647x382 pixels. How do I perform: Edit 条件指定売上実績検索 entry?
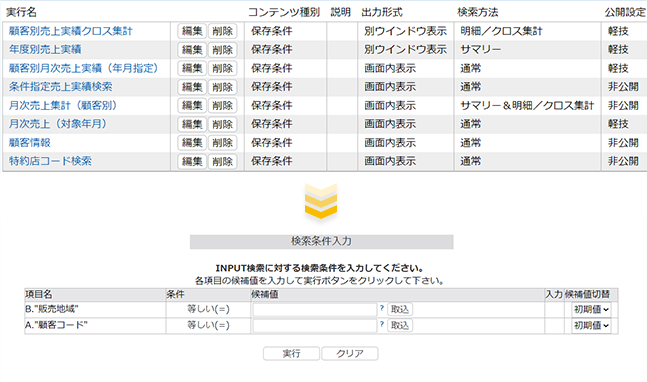[192, 87]
